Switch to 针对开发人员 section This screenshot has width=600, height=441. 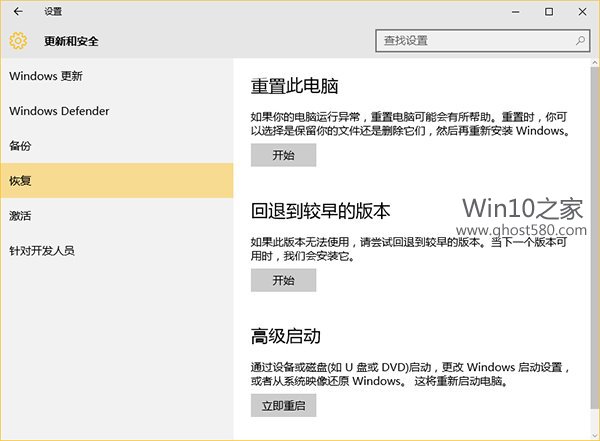click(x=42, y=250)
